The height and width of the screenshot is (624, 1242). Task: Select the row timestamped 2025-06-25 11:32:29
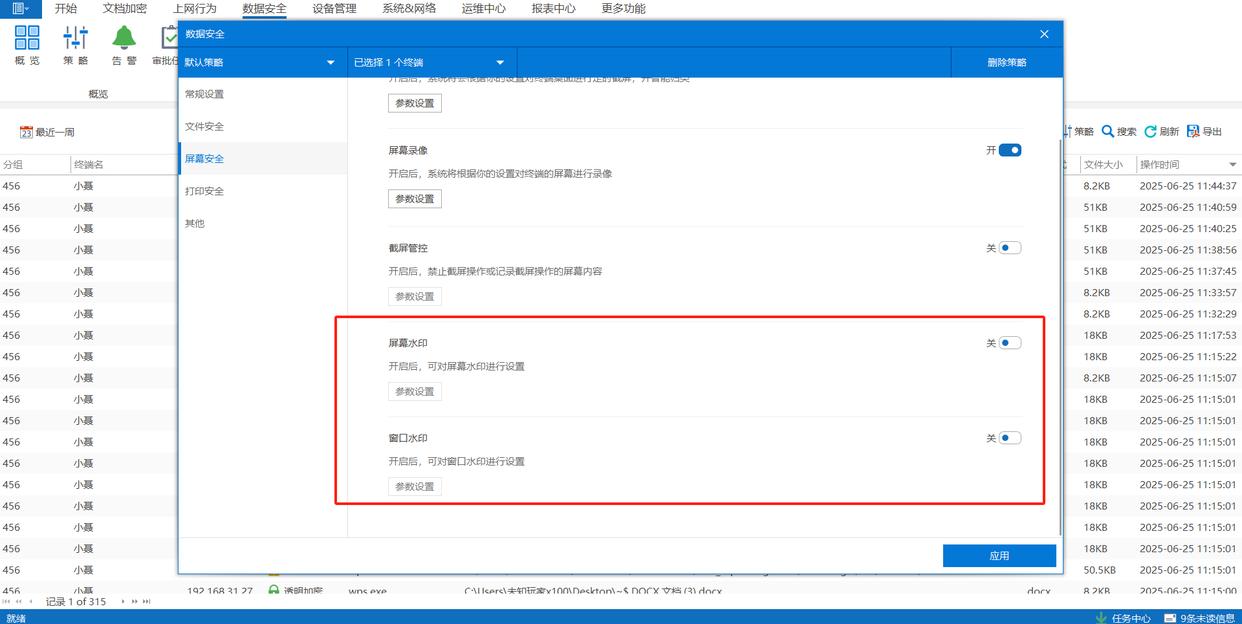621,314
